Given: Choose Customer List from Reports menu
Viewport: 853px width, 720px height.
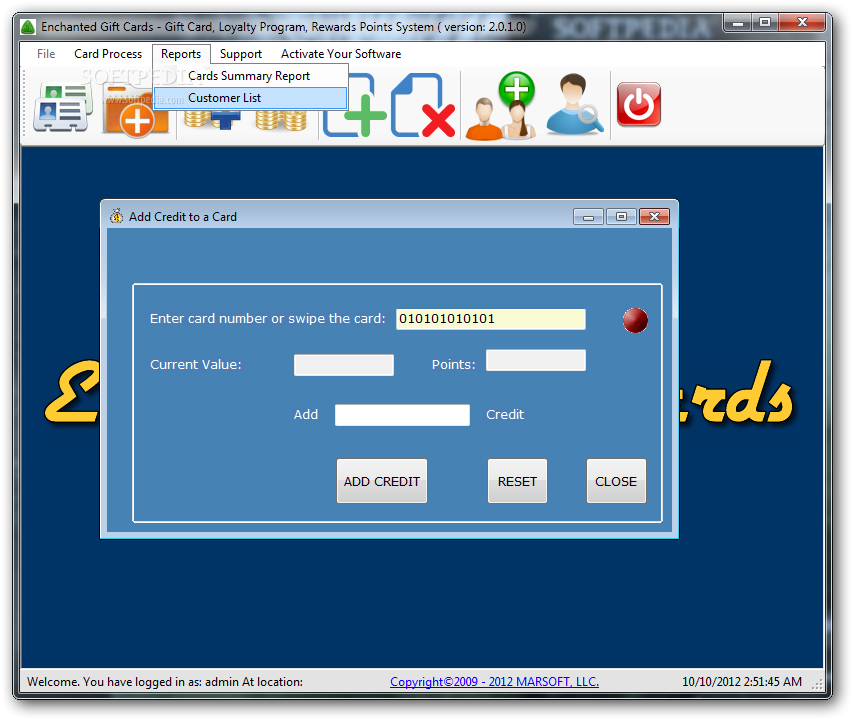Looking at the screenshot, I should (250, 98).
